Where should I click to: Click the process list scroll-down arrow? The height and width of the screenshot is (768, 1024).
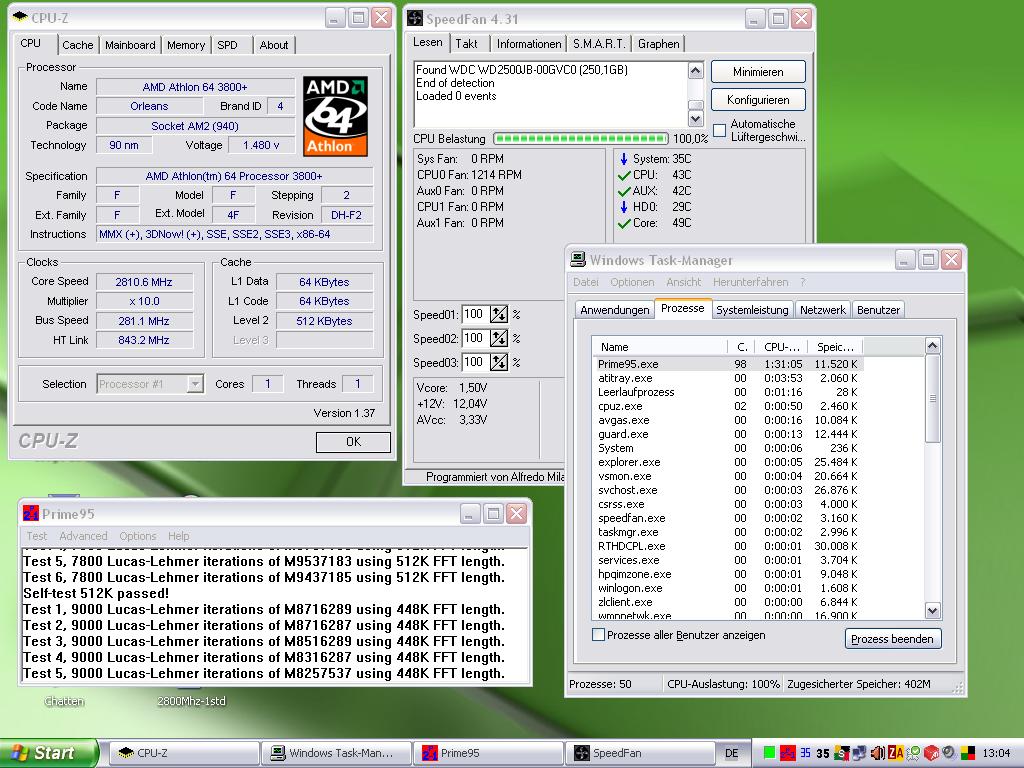pos(933,611)
